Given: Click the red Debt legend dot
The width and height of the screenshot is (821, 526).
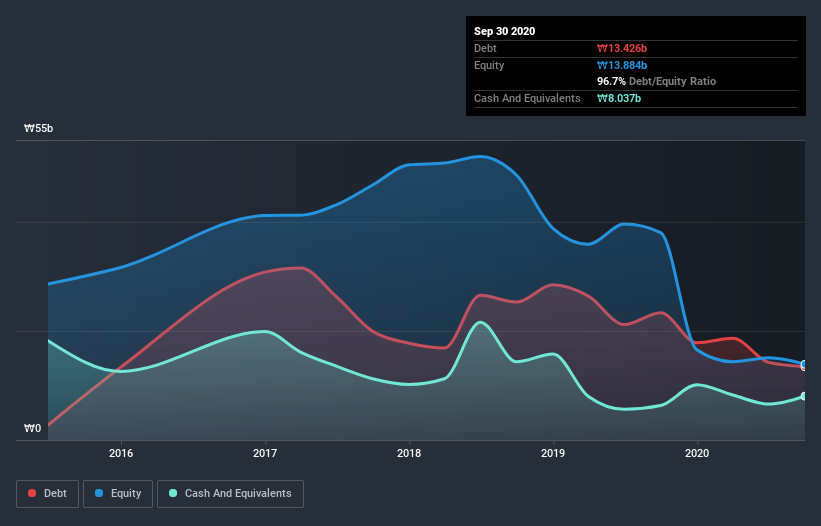Looking at the screenshot, I should (x=32, y=493).
